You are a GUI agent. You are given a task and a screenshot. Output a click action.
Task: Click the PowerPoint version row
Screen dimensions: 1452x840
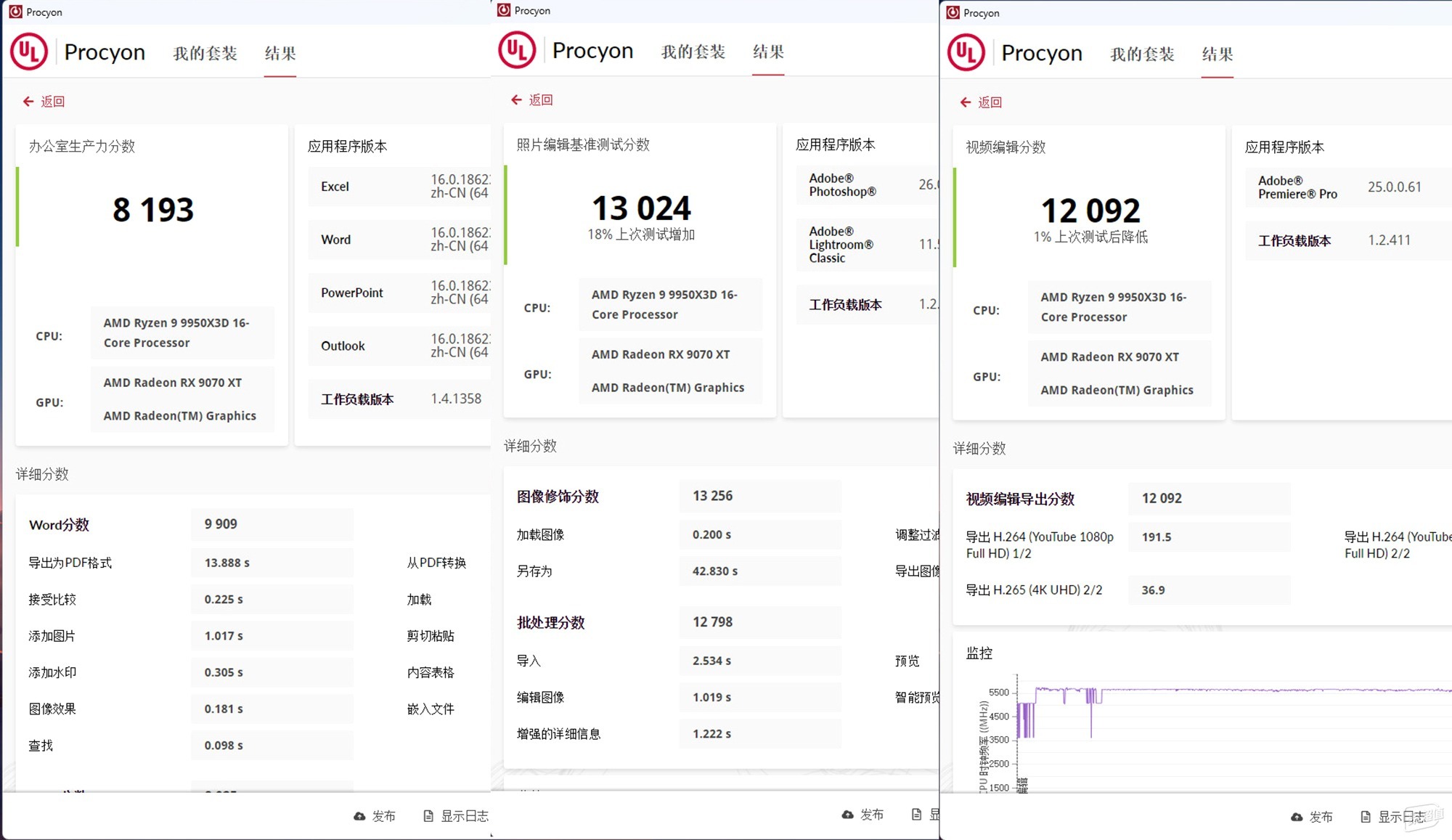399,293
